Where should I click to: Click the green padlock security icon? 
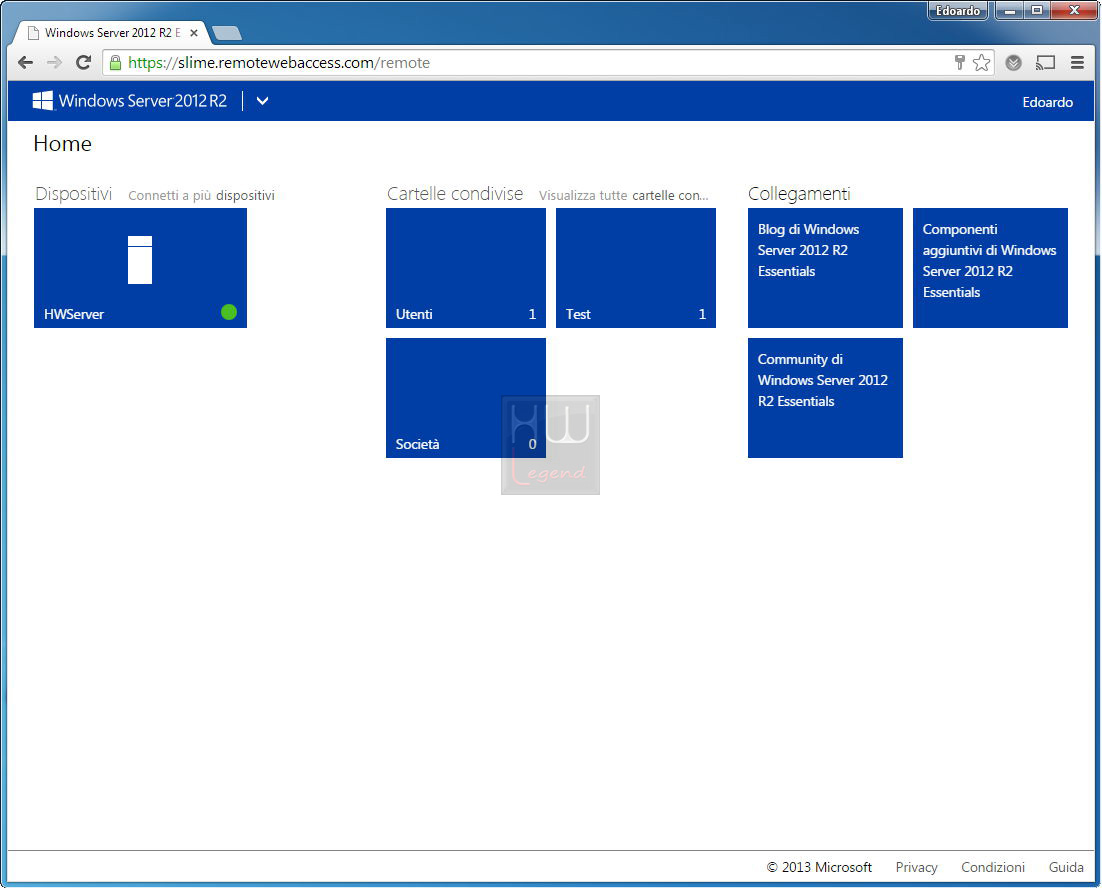[x=115, y=63]
